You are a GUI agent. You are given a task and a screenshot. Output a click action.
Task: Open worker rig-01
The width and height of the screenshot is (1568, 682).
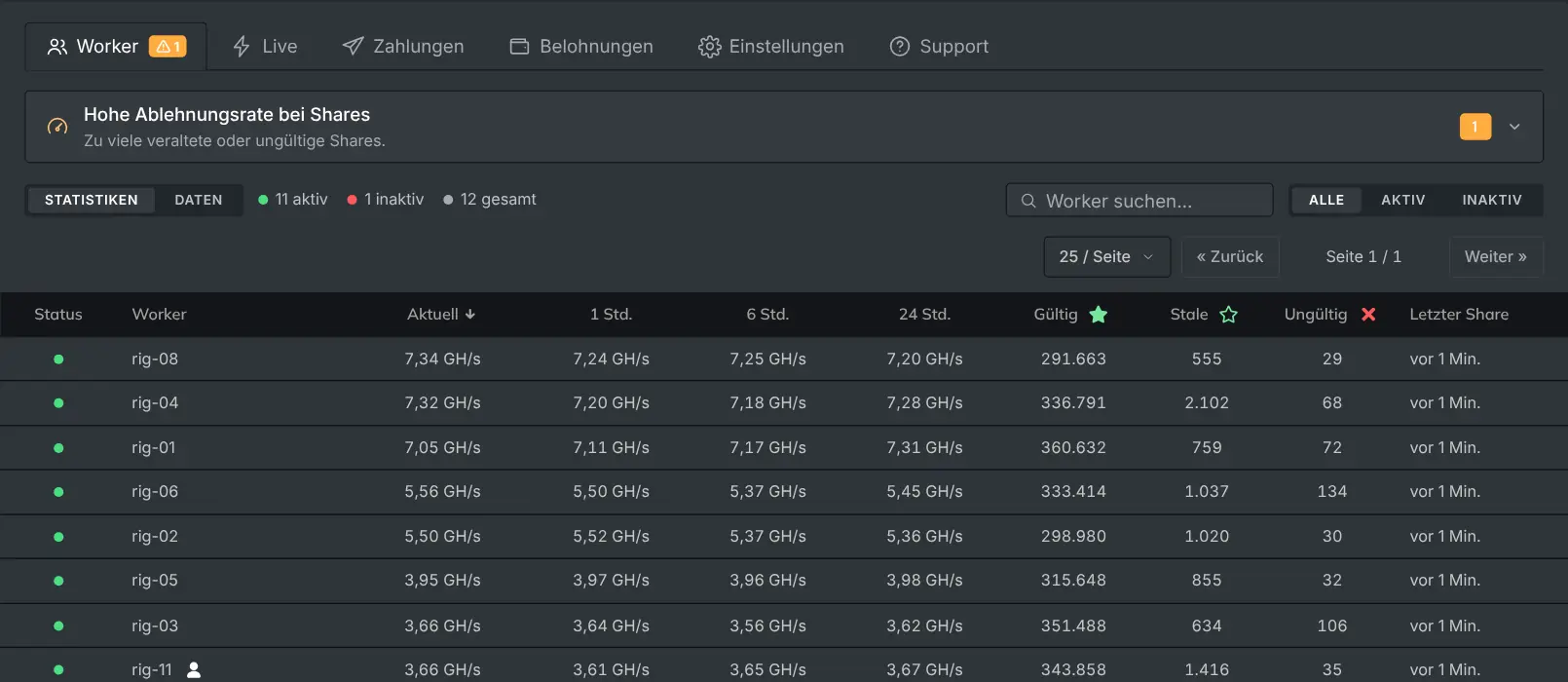click(x=154, y=448)
